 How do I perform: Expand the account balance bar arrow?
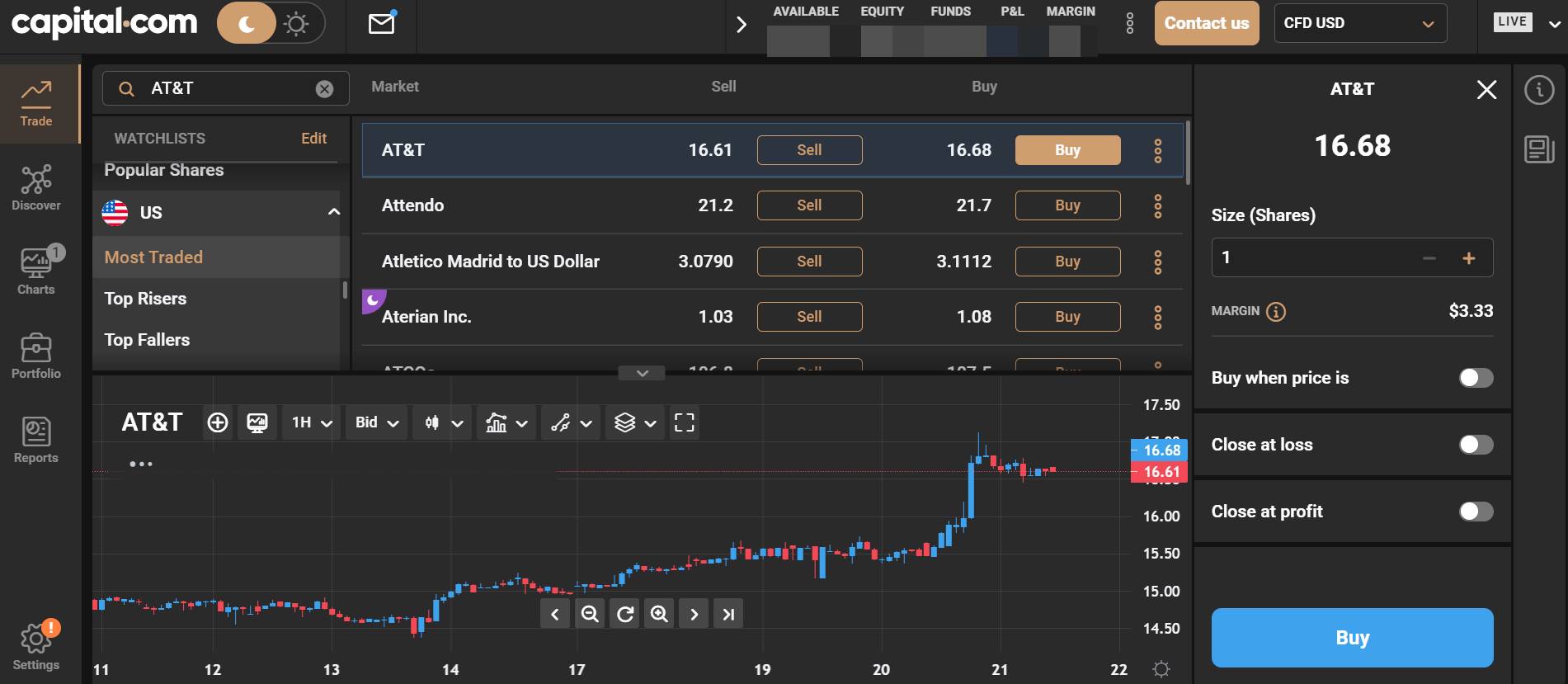(741, 25)
